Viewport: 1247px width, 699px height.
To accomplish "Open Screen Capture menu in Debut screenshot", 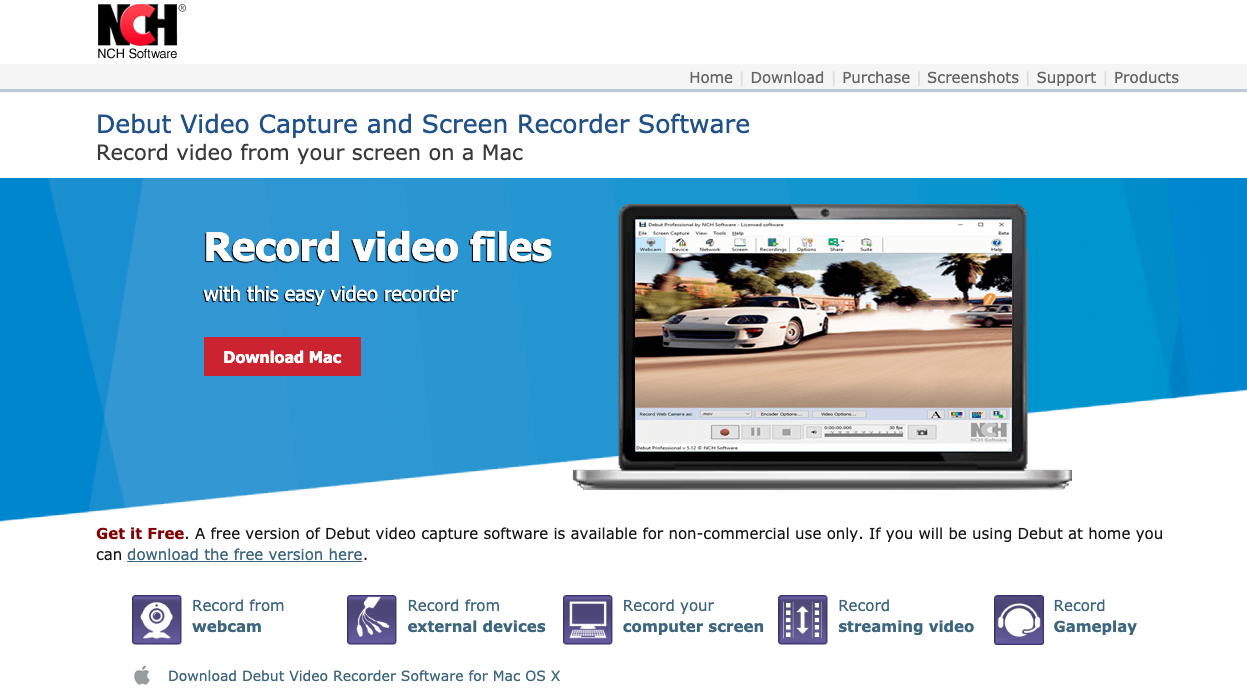I will (x=671, y=233).
